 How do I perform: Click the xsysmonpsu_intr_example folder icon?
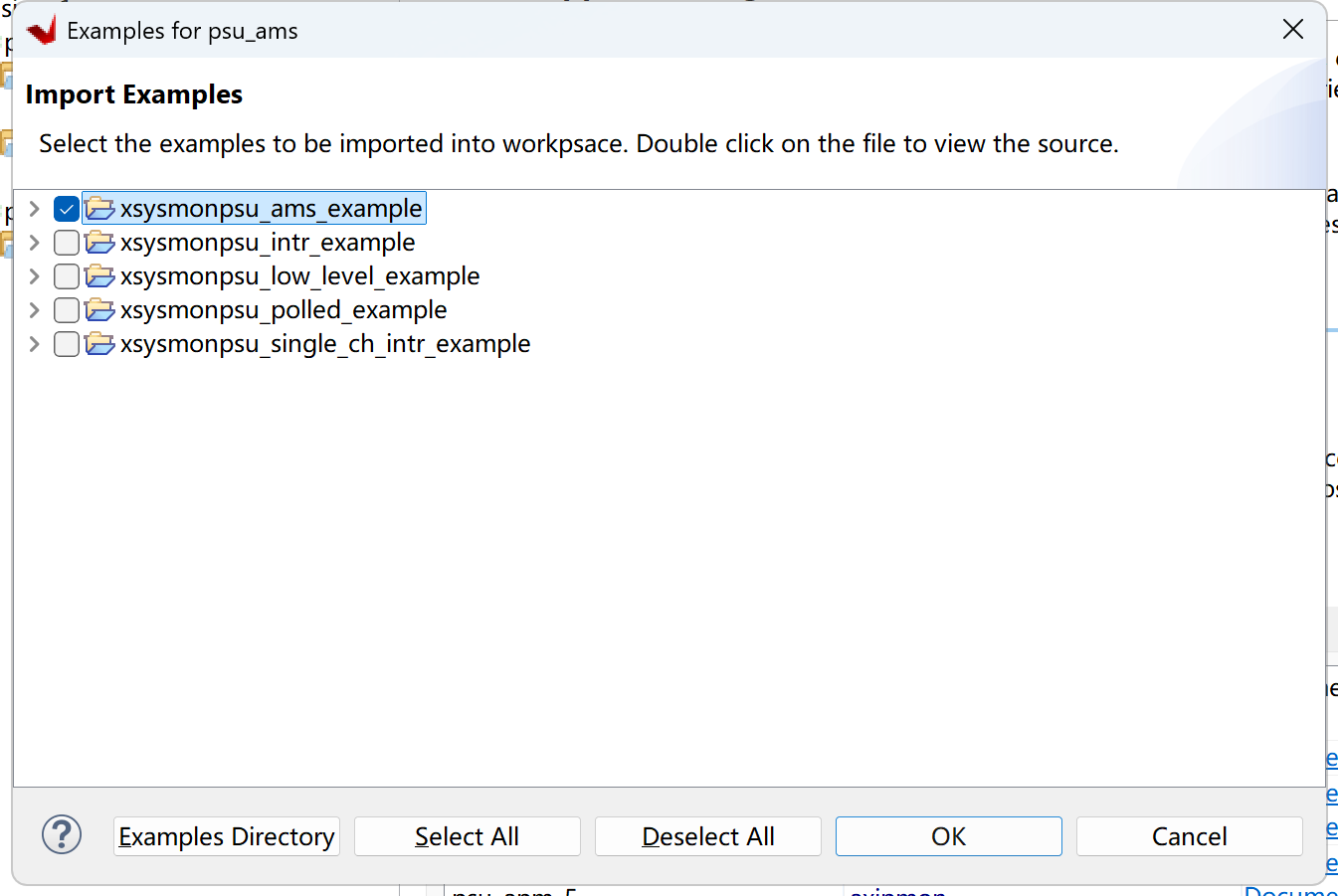tap(99, 243)
